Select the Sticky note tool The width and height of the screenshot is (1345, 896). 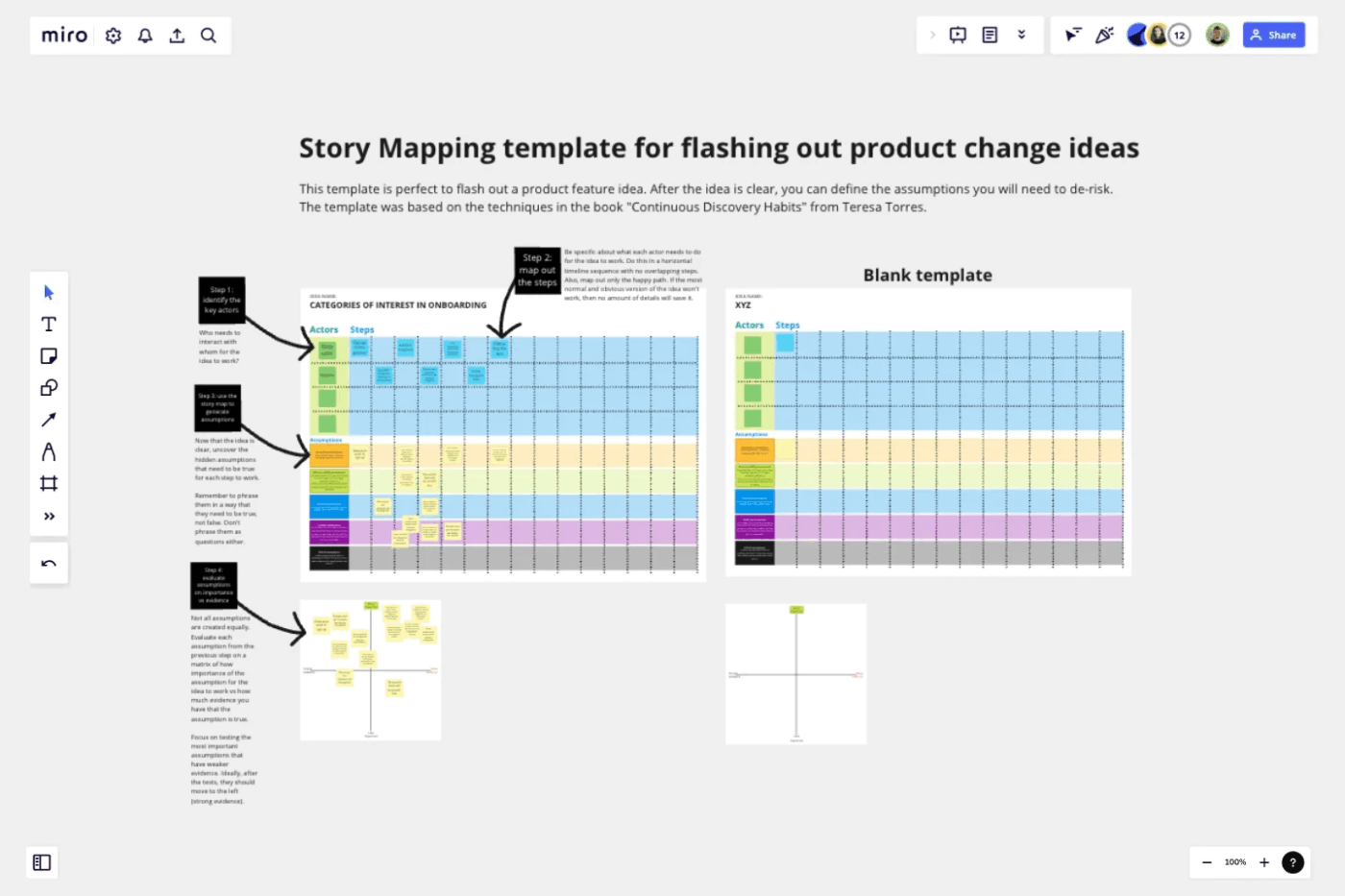click(x=49, y=355)
